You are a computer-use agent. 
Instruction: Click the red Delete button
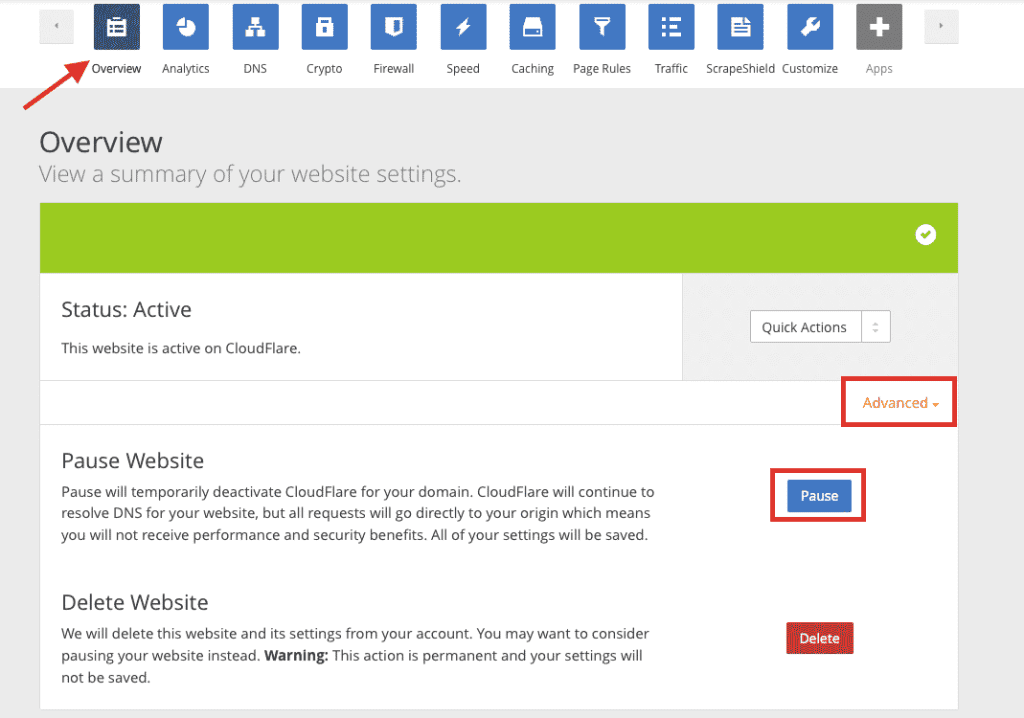coord(819,638)
